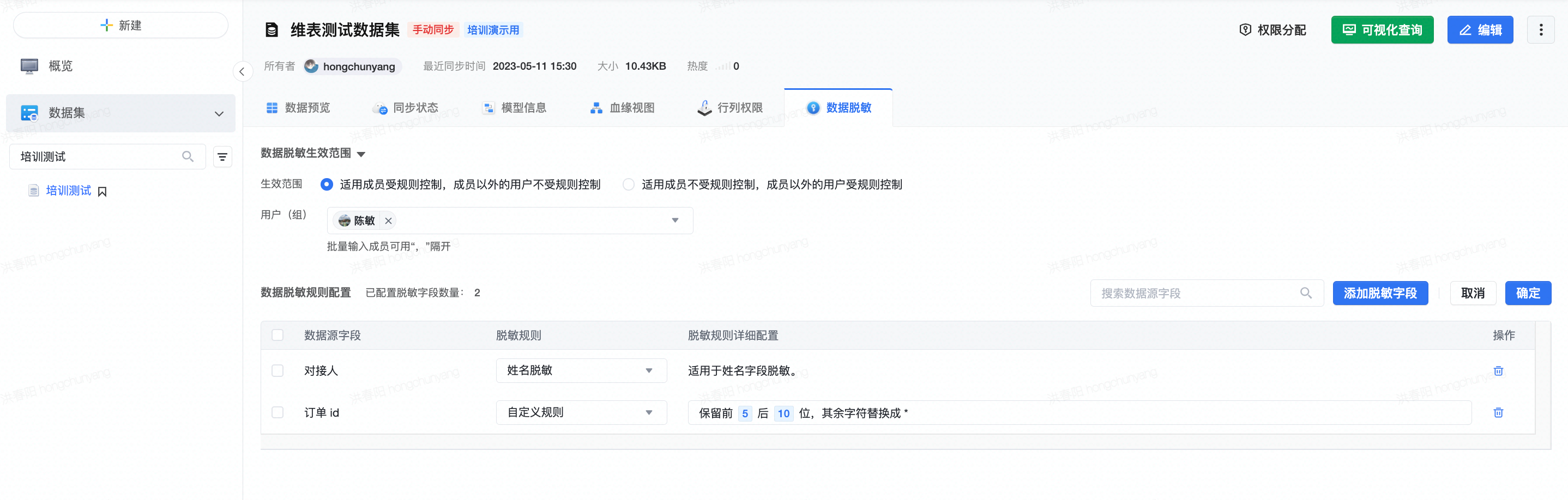
Task: Click the 概览 monitor icon
Action: pos(29,66)
